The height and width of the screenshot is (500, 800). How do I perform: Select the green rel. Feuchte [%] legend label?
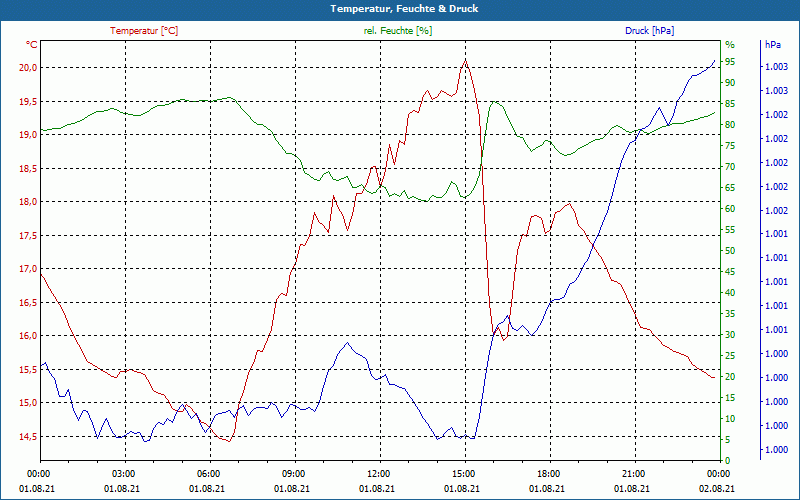click(x=398, y=31)
